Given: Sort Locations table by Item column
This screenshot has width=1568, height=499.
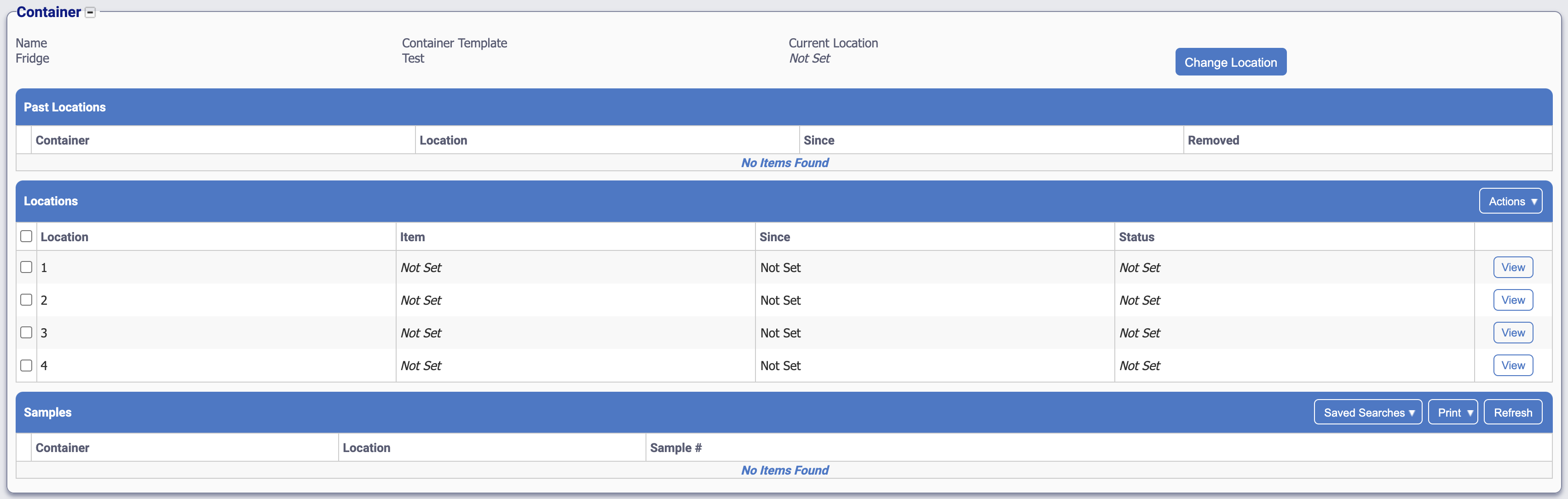Looking at the screenshot, I should tap(412, 237).
